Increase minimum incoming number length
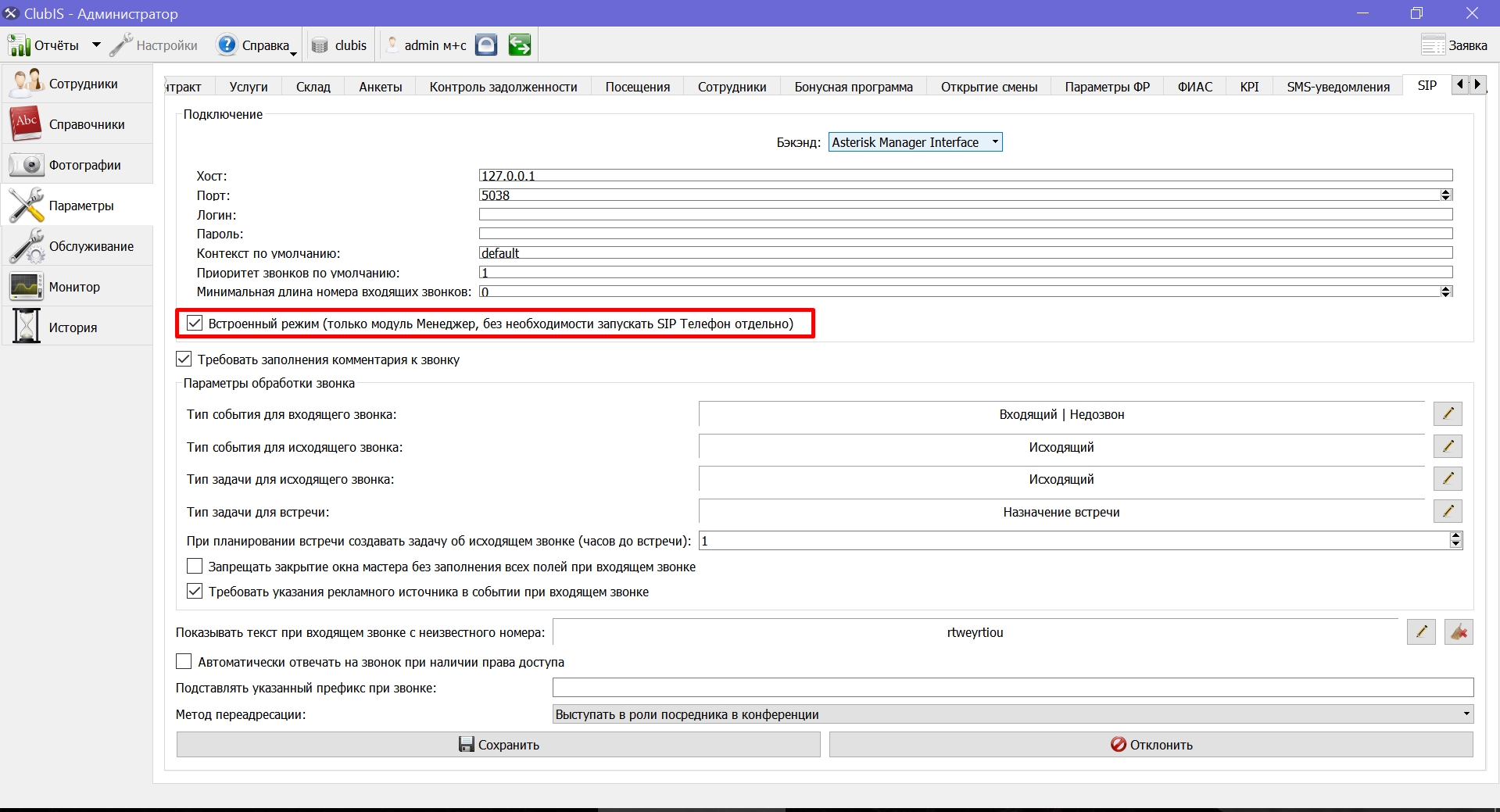 [1446, 288]
